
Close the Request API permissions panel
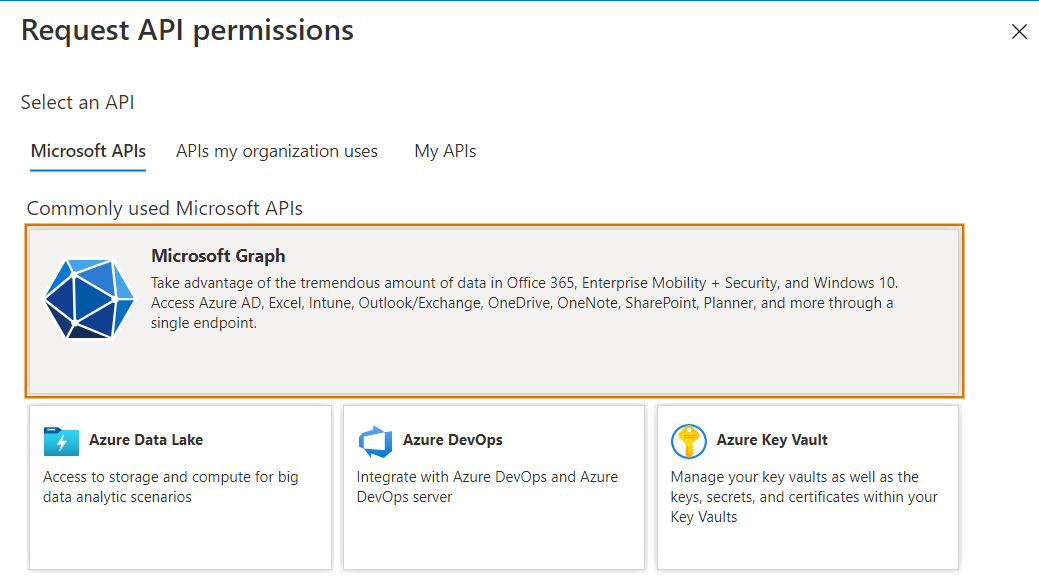[1019, 32]
